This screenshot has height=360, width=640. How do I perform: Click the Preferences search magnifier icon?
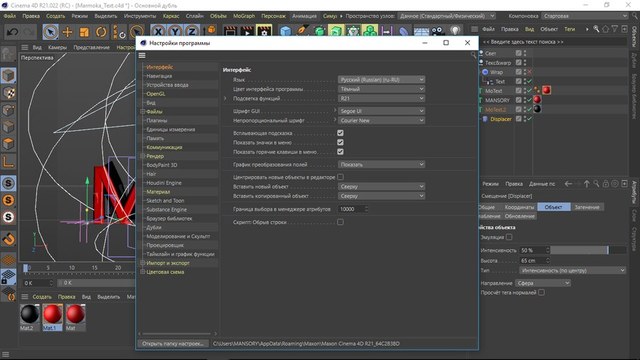pos(473,54)
